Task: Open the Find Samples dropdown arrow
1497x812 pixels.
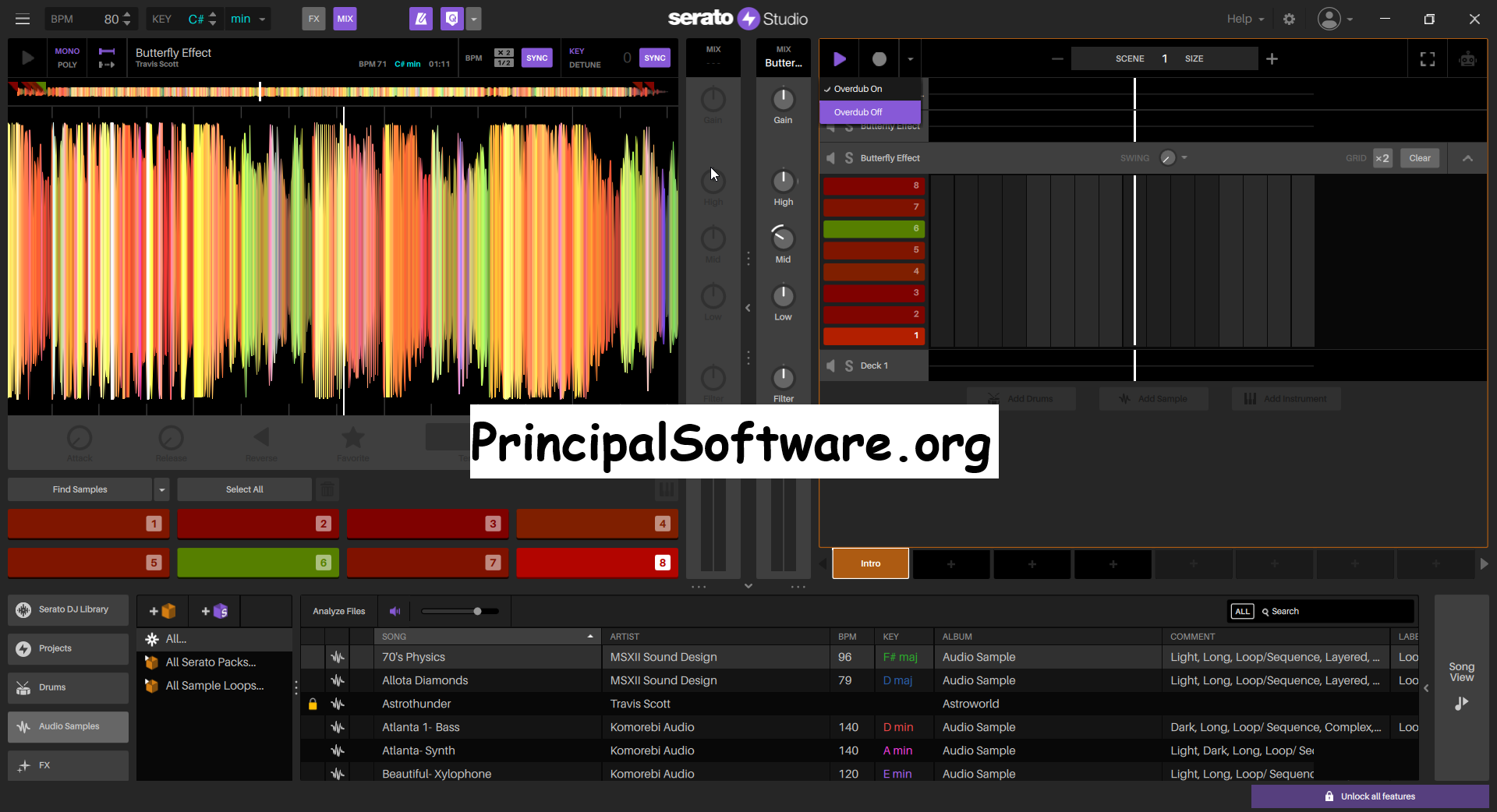Action: point(161,489)
